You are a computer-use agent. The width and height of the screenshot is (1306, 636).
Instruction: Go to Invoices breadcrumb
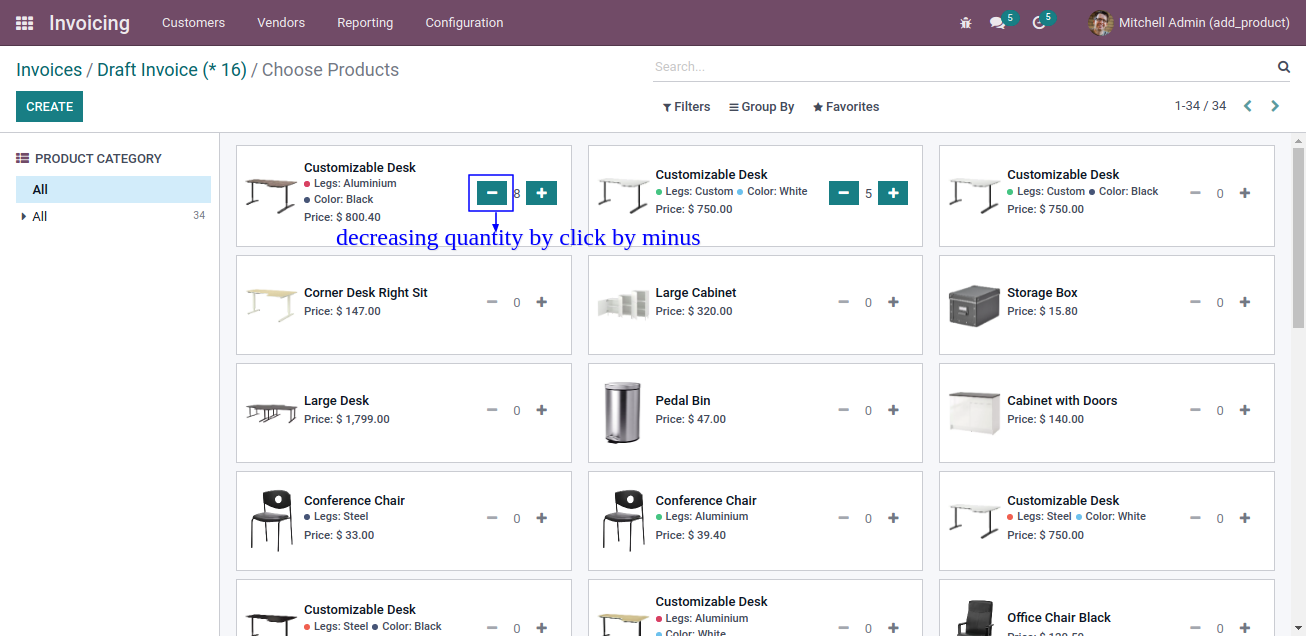(49, 70)
